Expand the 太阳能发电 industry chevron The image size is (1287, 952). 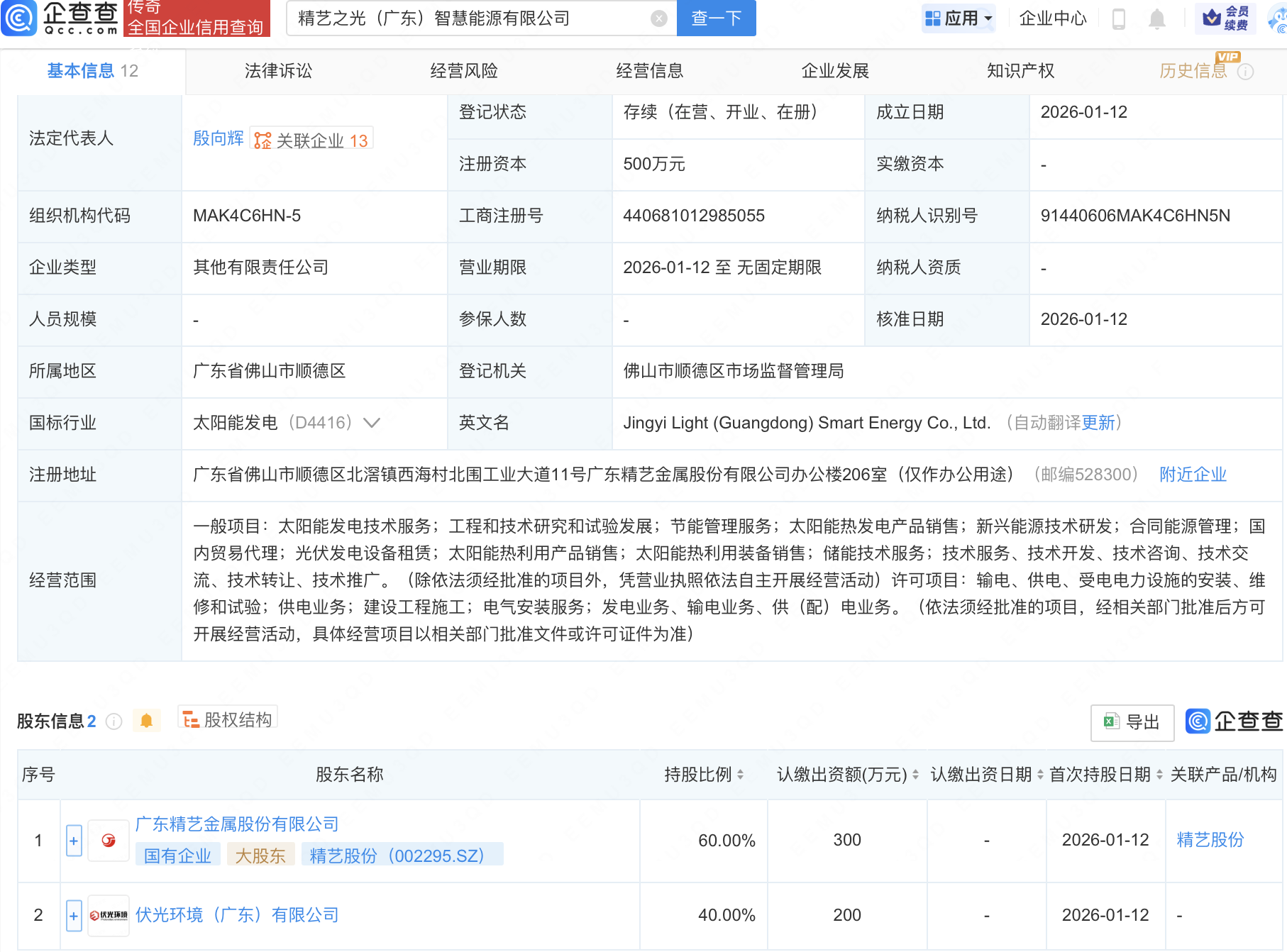coord(372,423)
